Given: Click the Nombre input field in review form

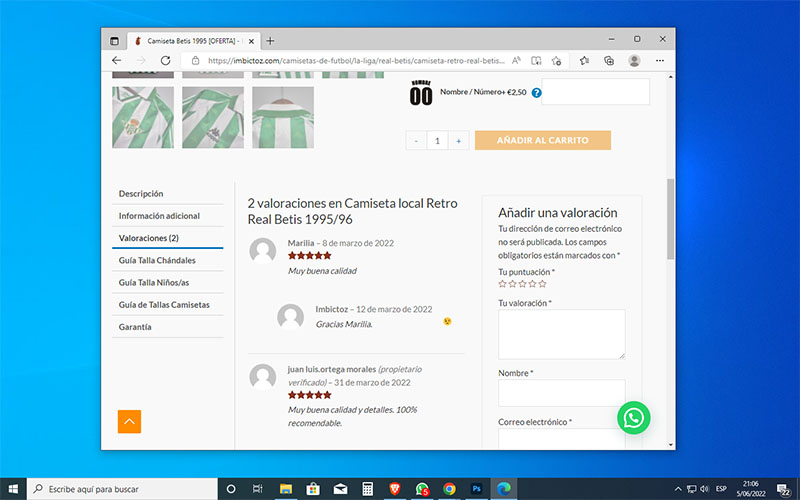Looking at the screenshot, I should [562, 393].
